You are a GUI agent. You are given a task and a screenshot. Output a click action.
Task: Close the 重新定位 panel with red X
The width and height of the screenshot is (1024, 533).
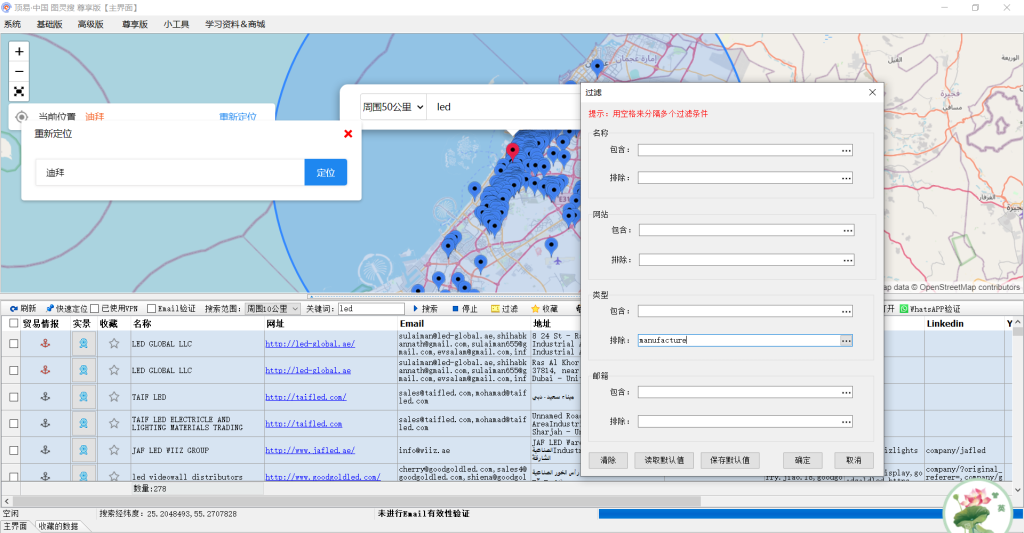(348, 134)
